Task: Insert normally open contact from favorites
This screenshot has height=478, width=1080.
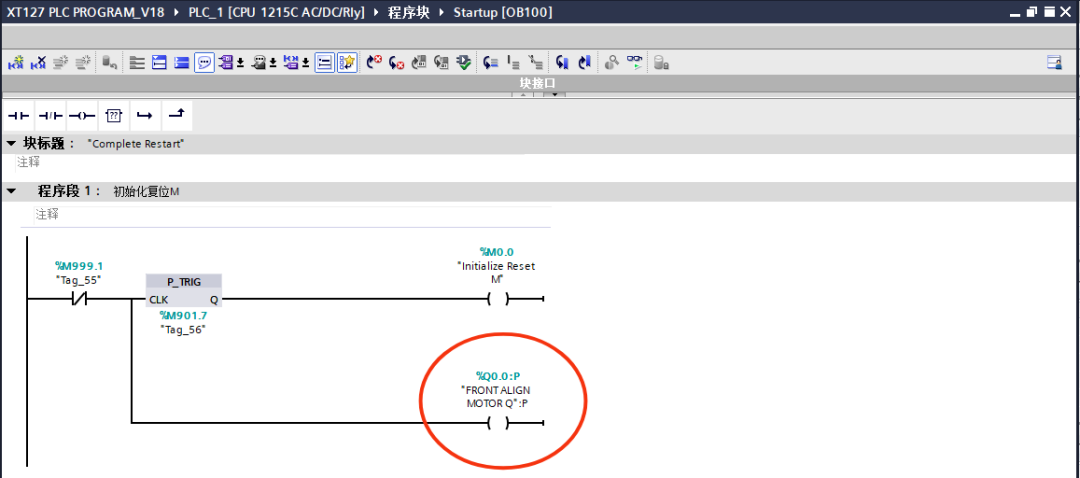Action: (19, 116)
